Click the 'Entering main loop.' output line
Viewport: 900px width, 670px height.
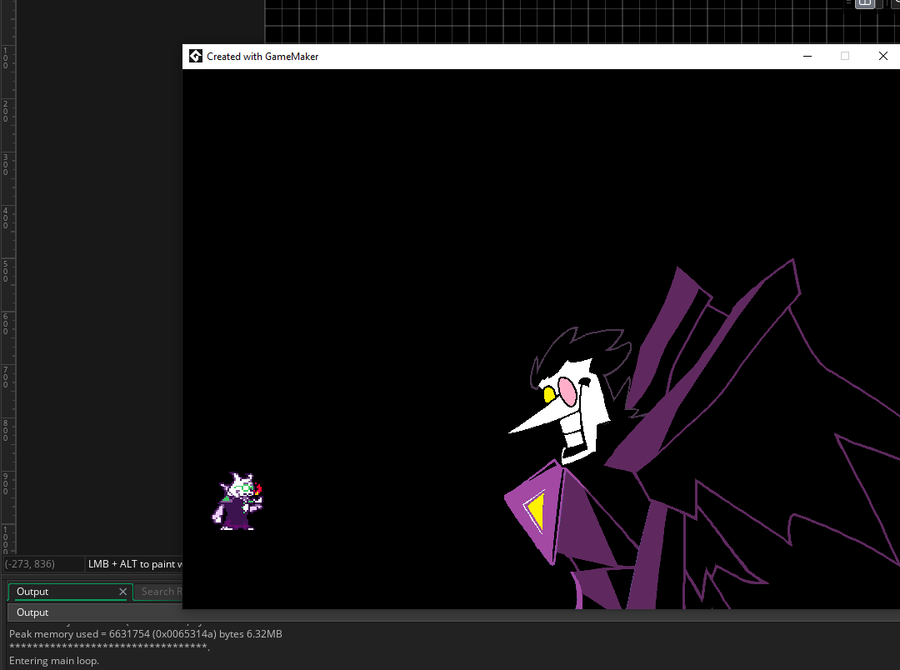(x=54, y=661)
